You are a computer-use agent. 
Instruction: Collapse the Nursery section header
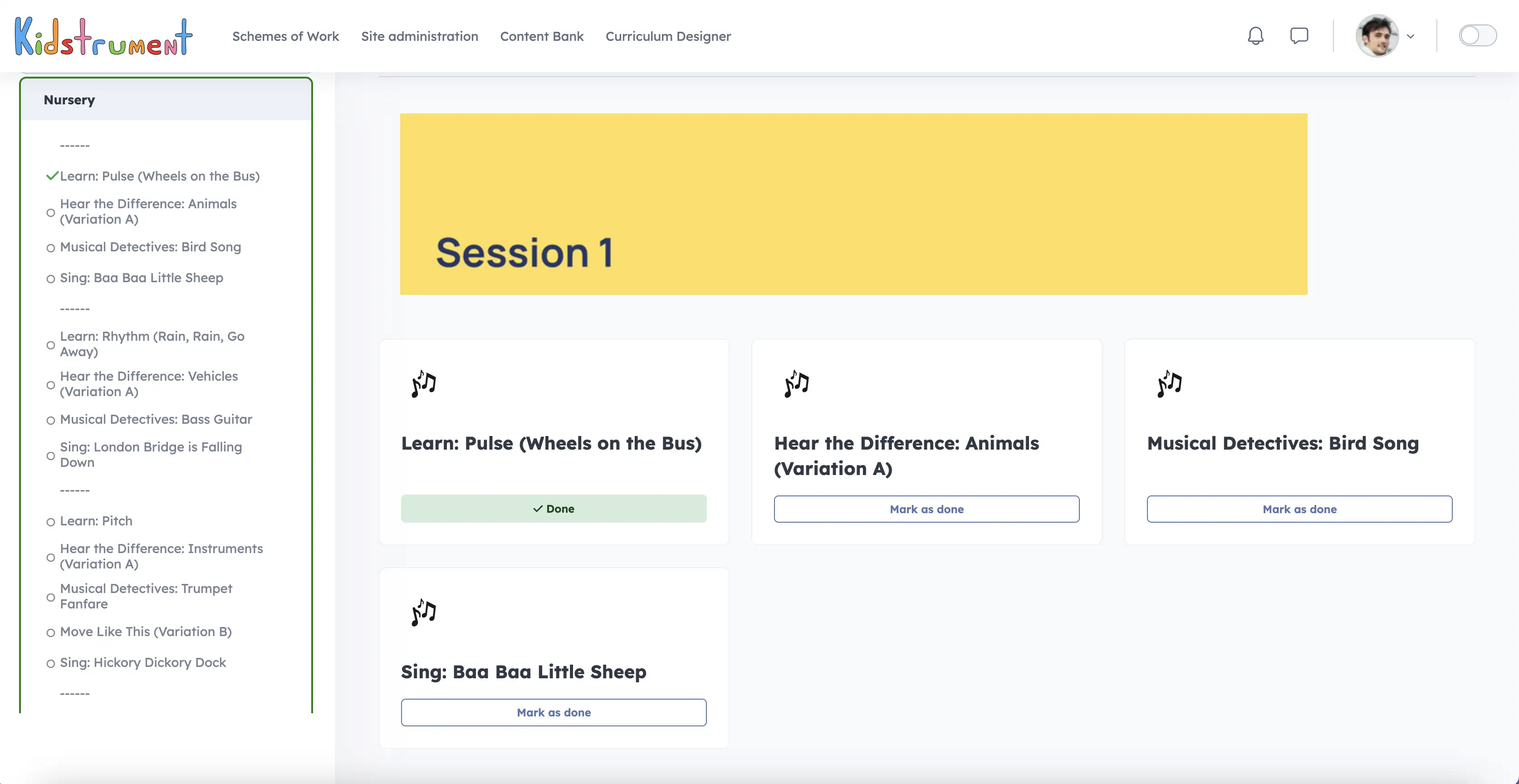click(x=166, y=100)
